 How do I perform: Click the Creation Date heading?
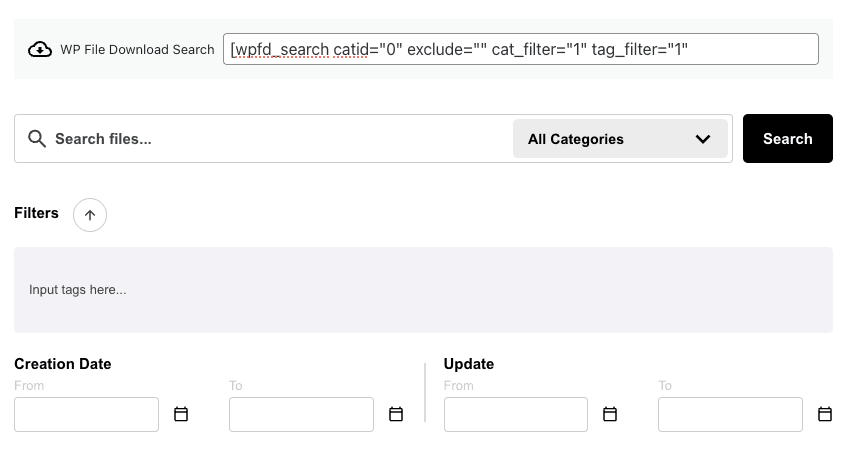(63, 364)
